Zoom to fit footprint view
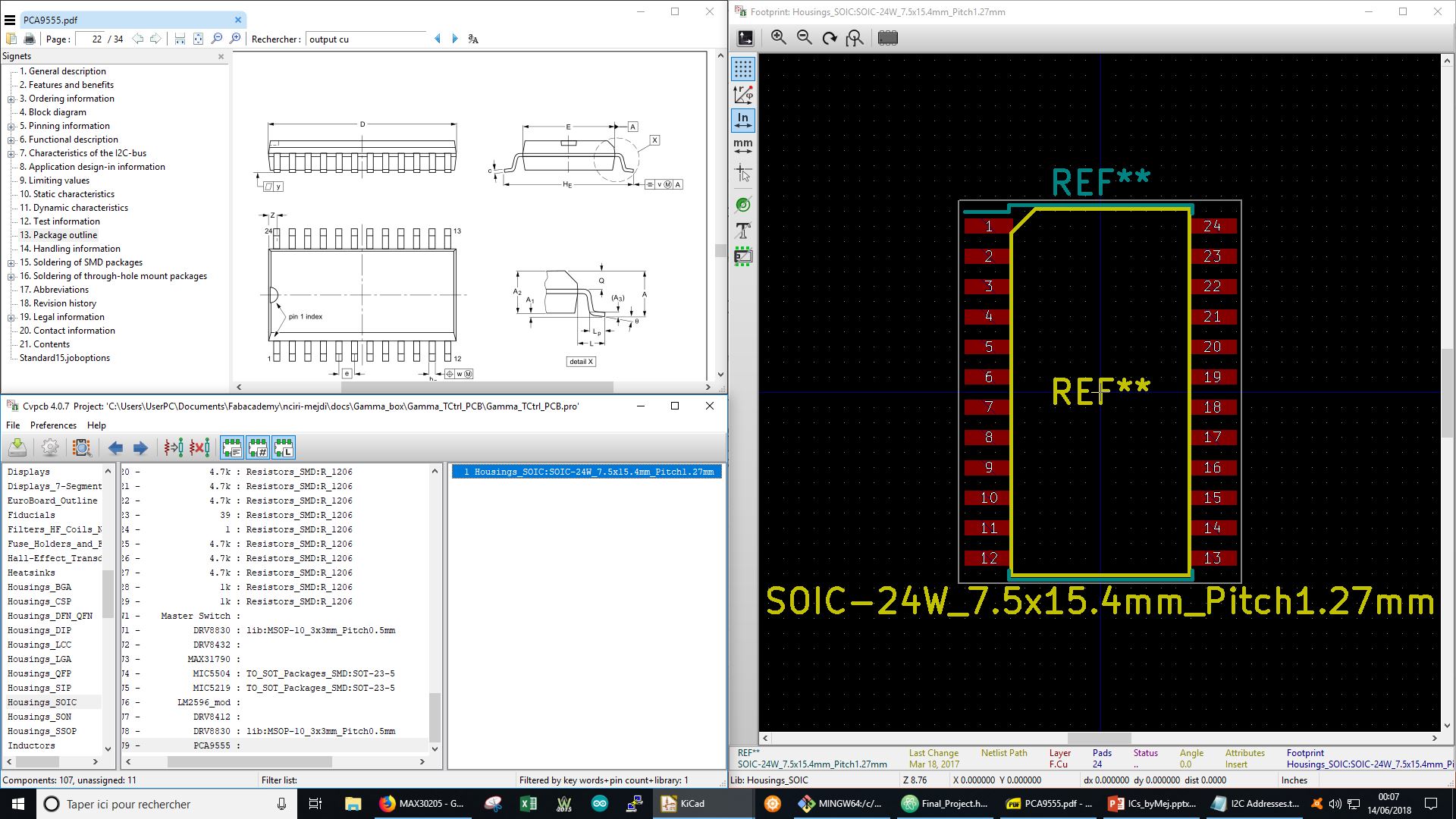The image size is (1456, 819). coord(855,38)
